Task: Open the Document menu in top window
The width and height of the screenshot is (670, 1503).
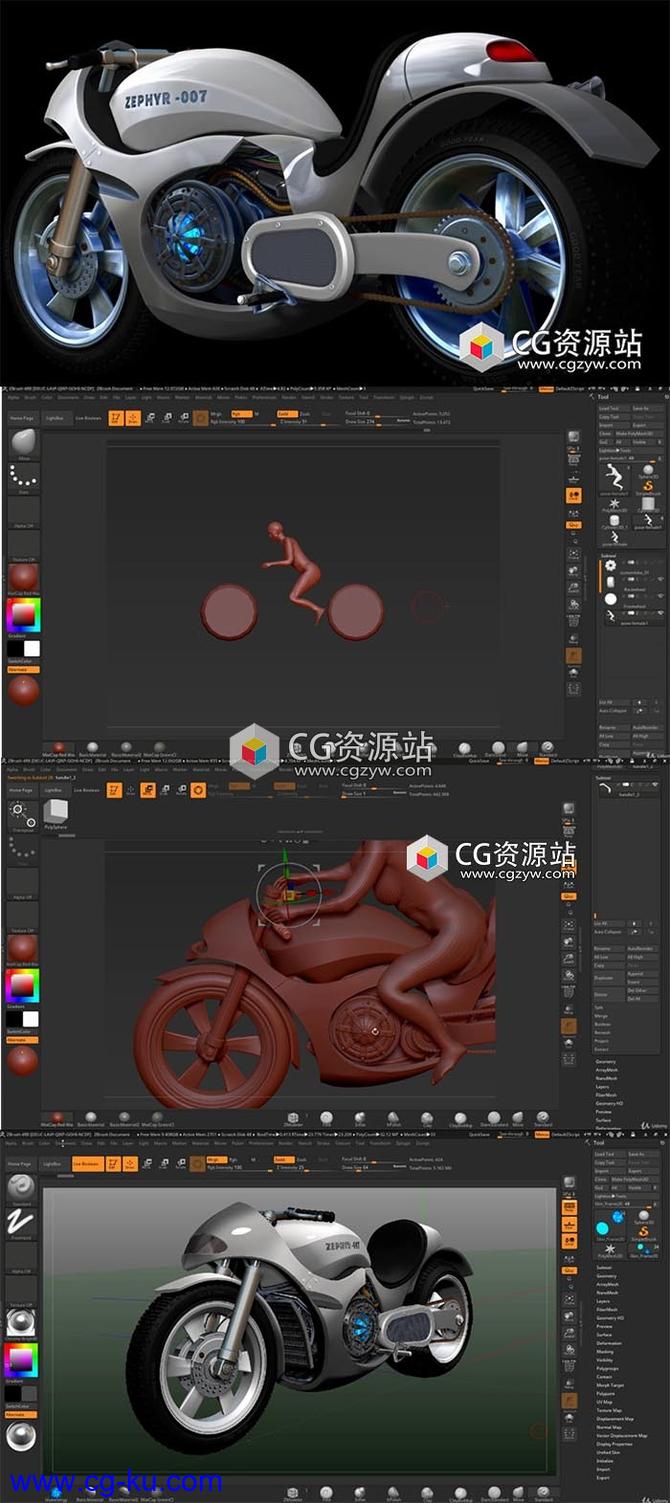Action: (x=67, y=397)
